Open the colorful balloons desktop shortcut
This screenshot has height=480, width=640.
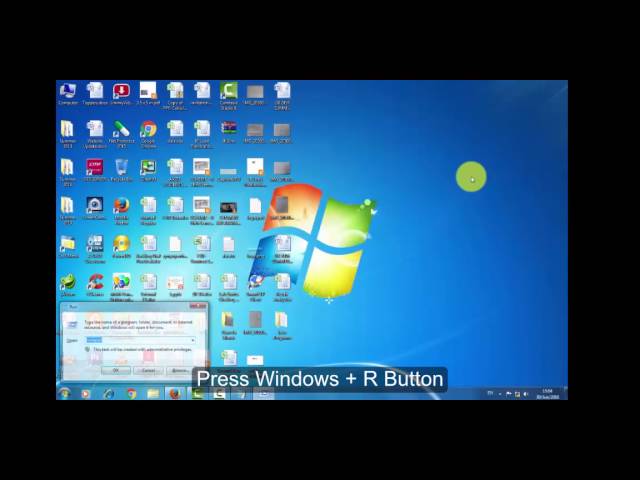tap(121, 287)
